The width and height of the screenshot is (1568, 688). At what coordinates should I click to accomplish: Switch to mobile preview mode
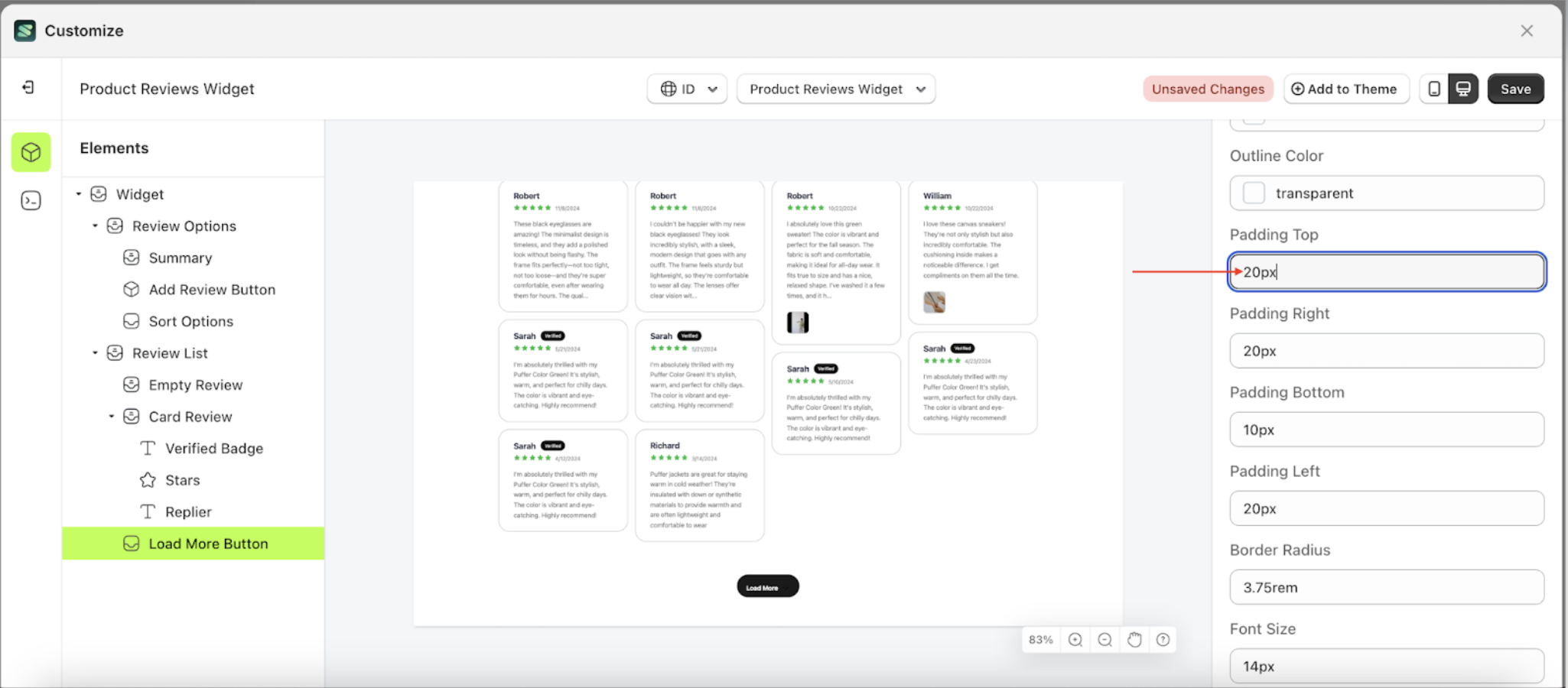pyautogui.click(x=1434, y=89)
